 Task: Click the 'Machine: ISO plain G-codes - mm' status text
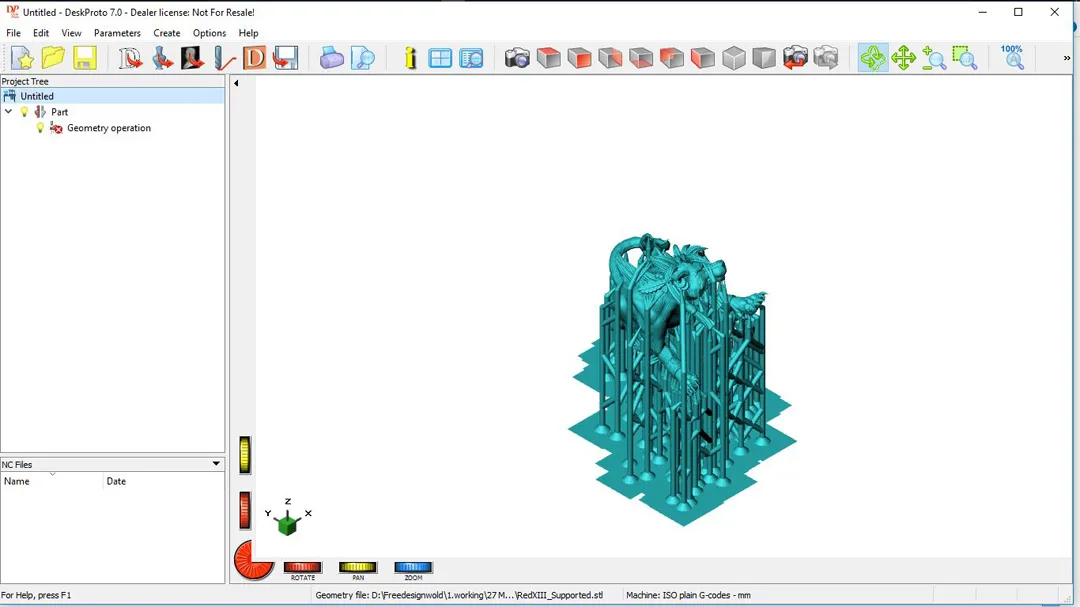click(x=688, y=595)
